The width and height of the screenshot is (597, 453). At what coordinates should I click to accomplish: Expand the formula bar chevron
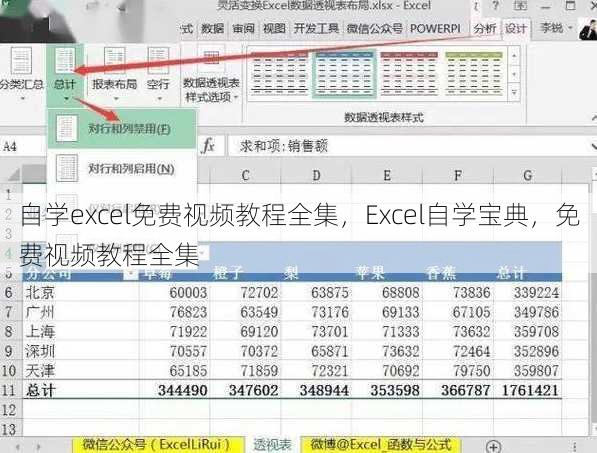click(x=593, y=146)
